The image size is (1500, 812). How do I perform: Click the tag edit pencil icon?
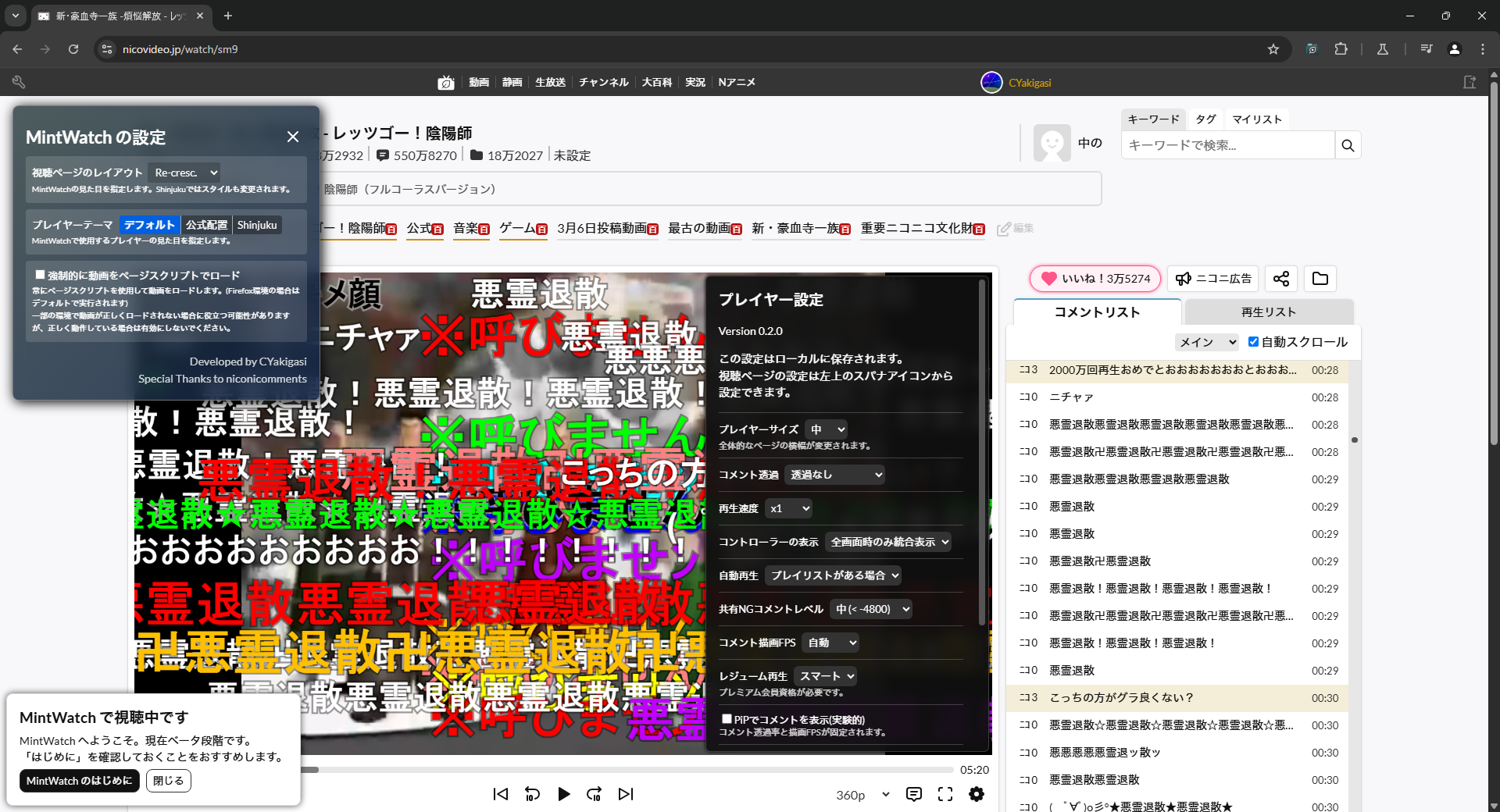[1004, 229]
